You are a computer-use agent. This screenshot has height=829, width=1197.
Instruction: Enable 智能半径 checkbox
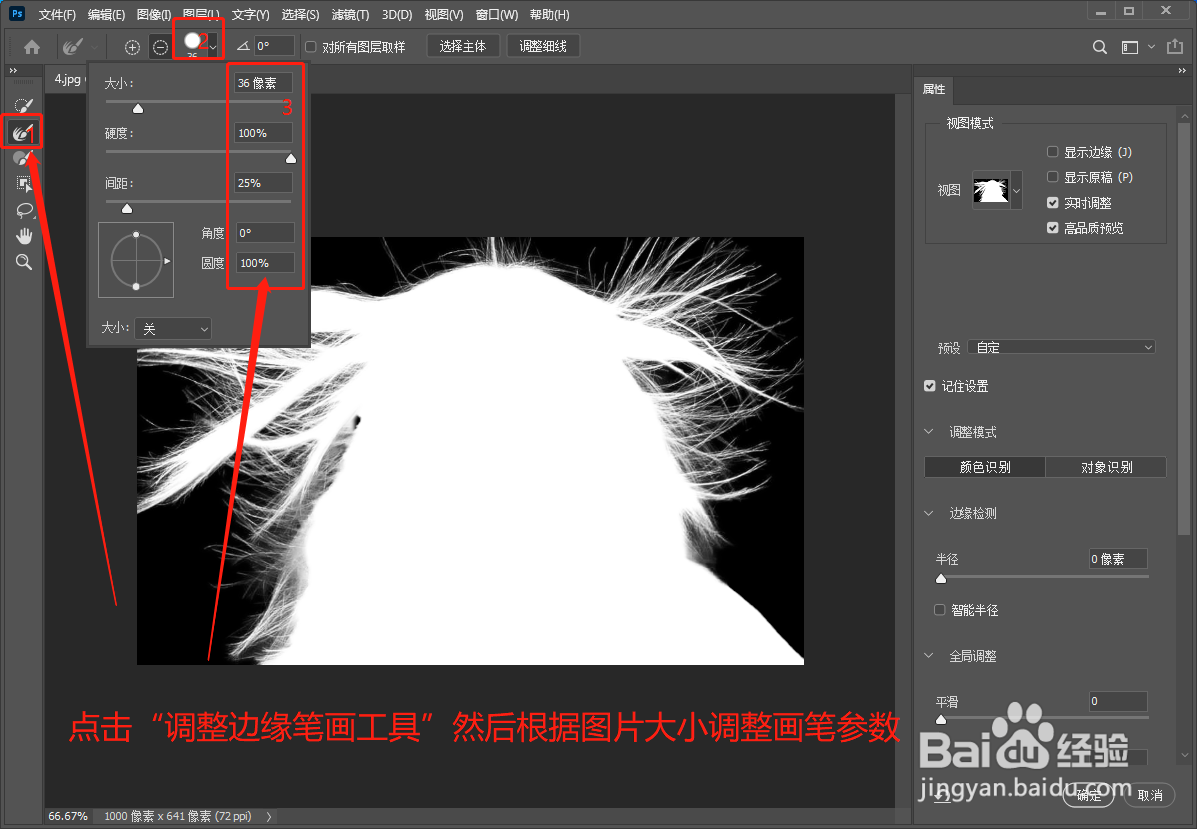coord(940,609)
